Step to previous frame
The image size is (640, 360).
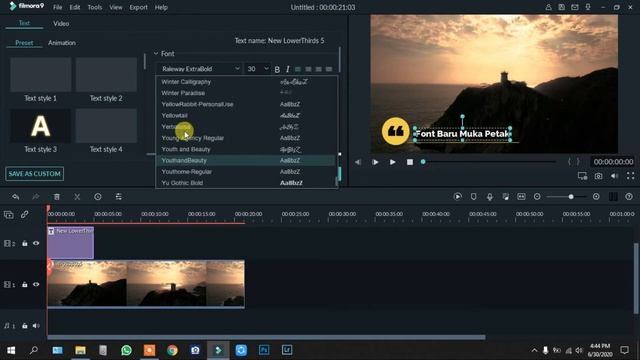pyautogui.click(x=358, y=162)
